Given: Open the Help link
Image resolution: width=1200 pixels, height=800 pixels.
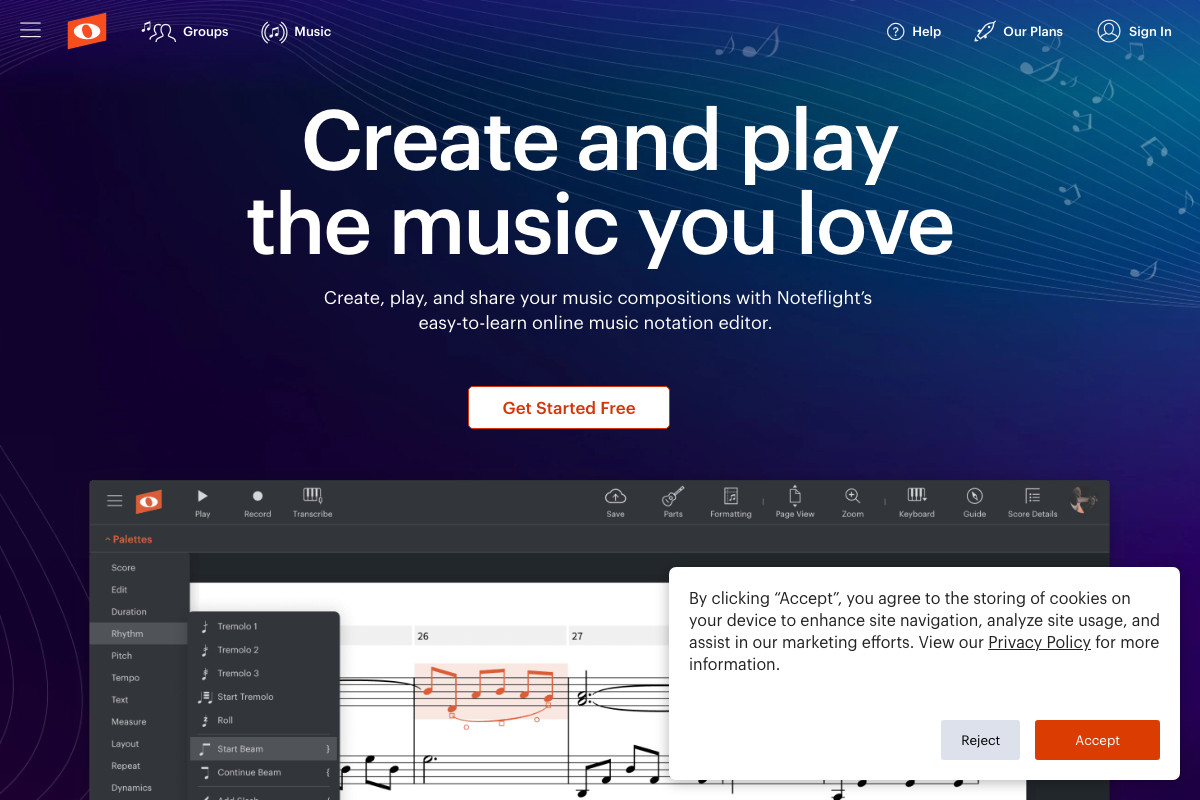Looking at the screenshot, I should pyautogui.click(x=914, y=31).
